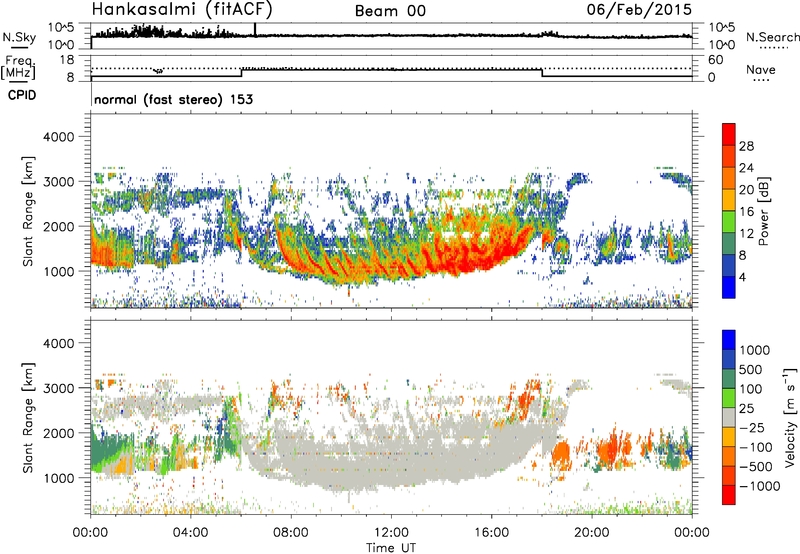800x554 pixels.
Task: Click the red segment of power colorbar
Action: pos(729,135)
